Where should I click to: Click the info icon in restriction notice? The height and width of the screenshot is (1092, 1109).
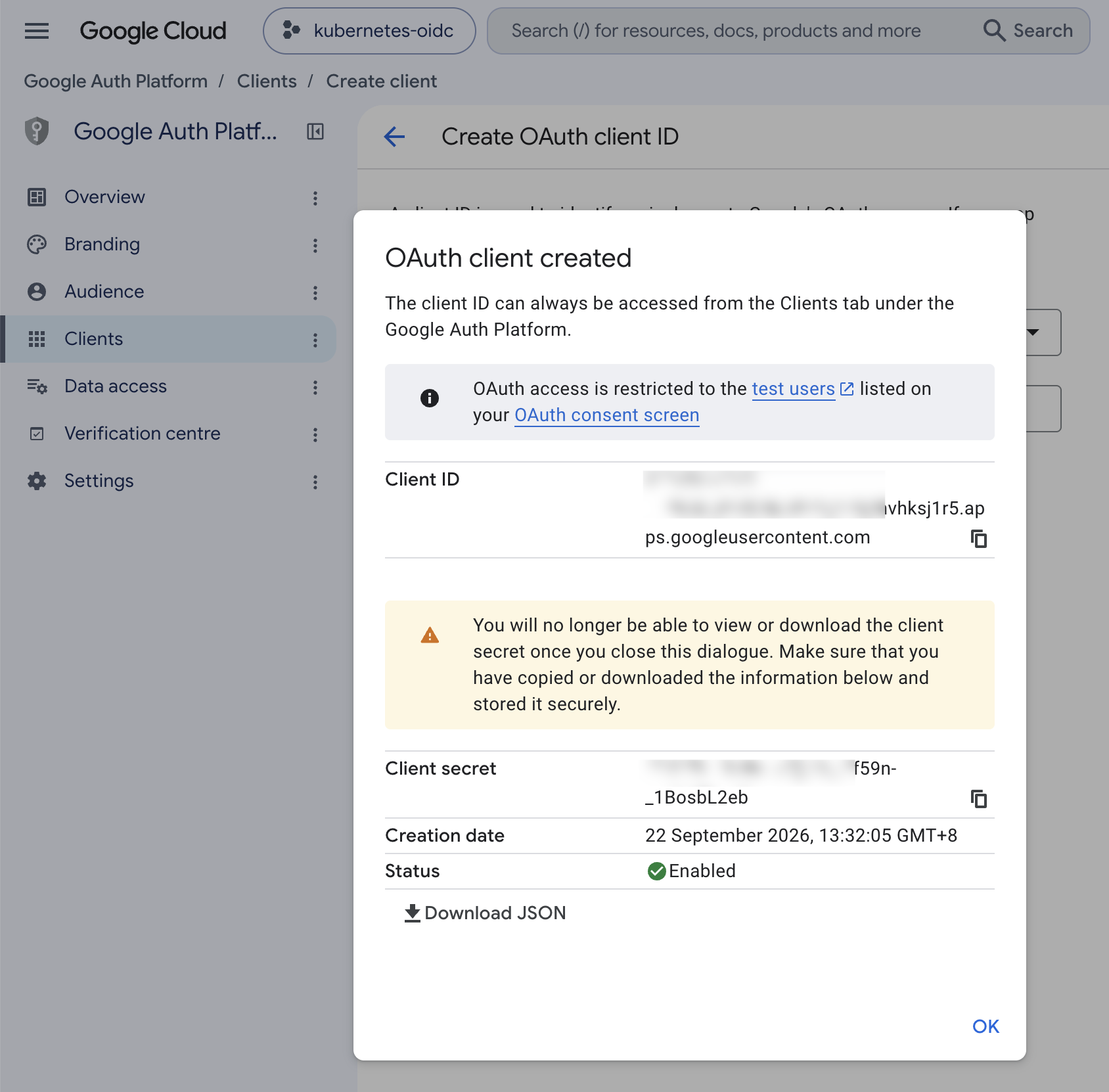click(x=430, y=398)
